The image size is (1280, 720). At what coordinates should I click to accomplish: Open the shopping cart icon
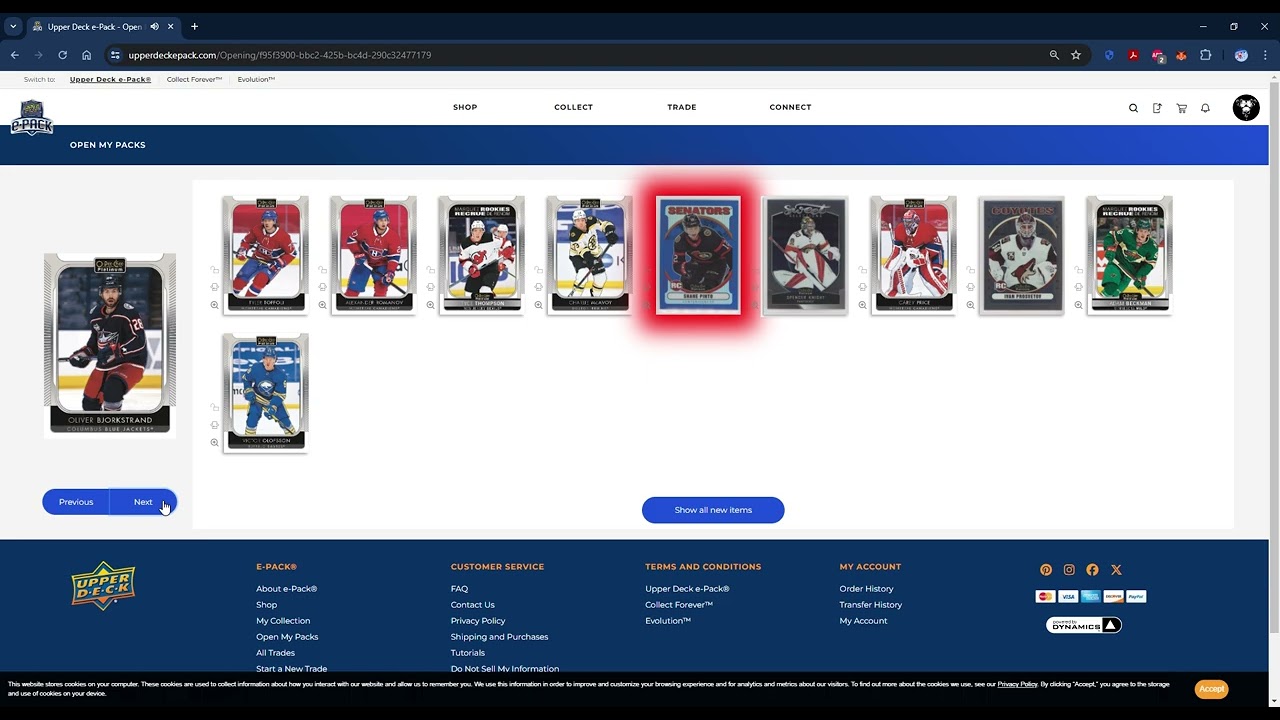click(x=1181, y=108)
